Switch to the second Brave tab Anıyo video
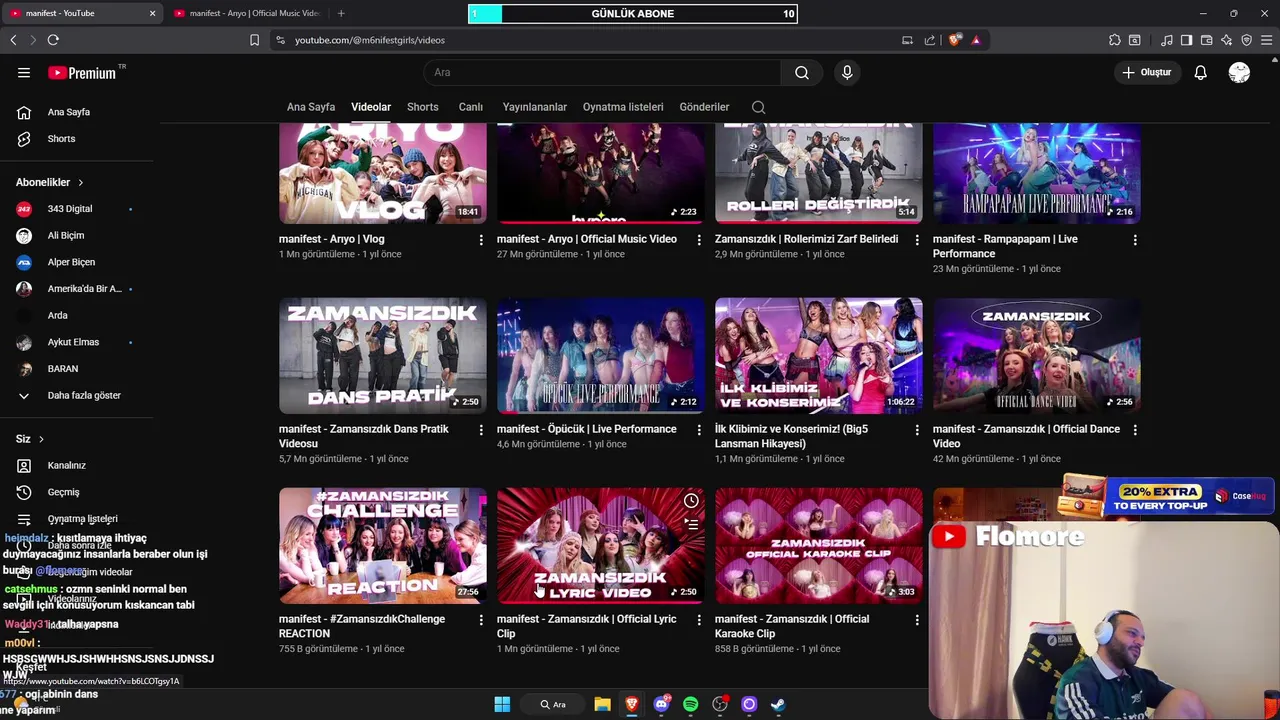The image size is (1280, 720). click(247, 13)
